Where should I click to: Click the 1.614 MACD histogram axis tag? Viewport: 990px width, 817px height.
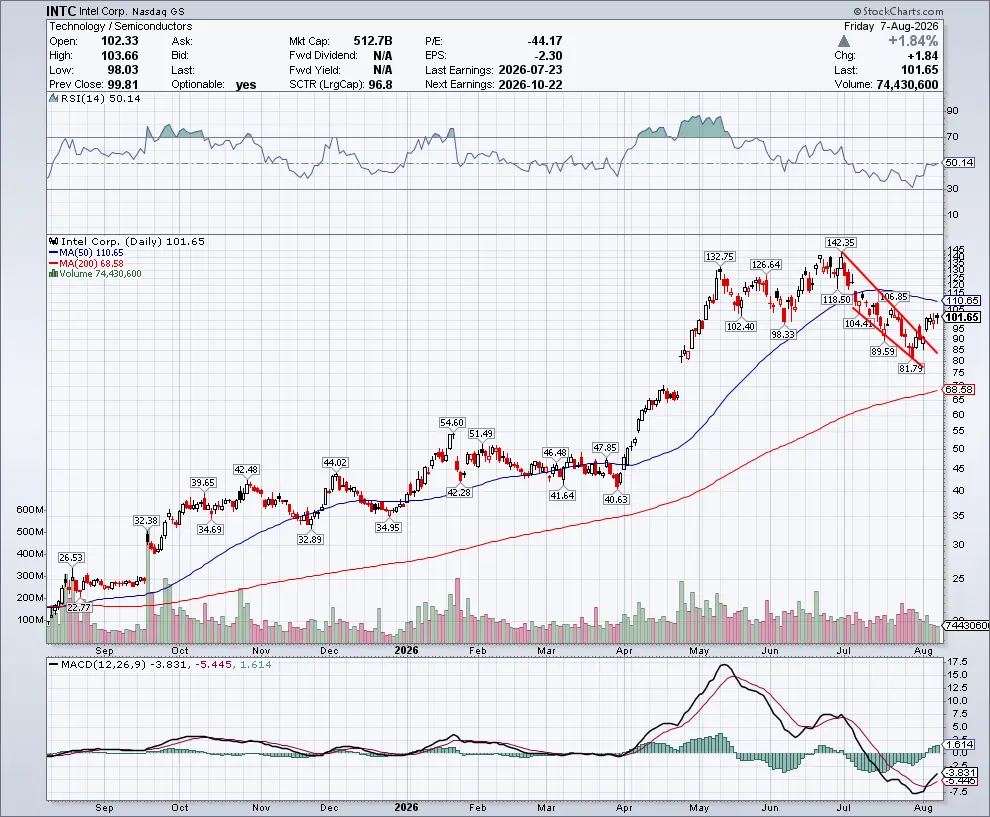coord(959,744)
